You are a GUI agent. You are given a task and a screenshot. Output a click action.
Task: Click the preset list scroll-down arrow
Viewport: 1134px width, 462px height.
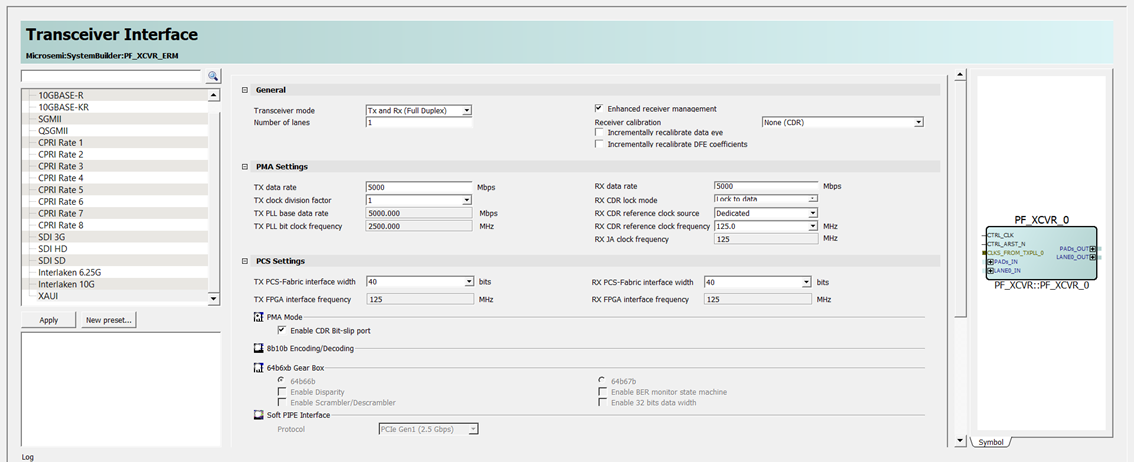click(214, 298)
